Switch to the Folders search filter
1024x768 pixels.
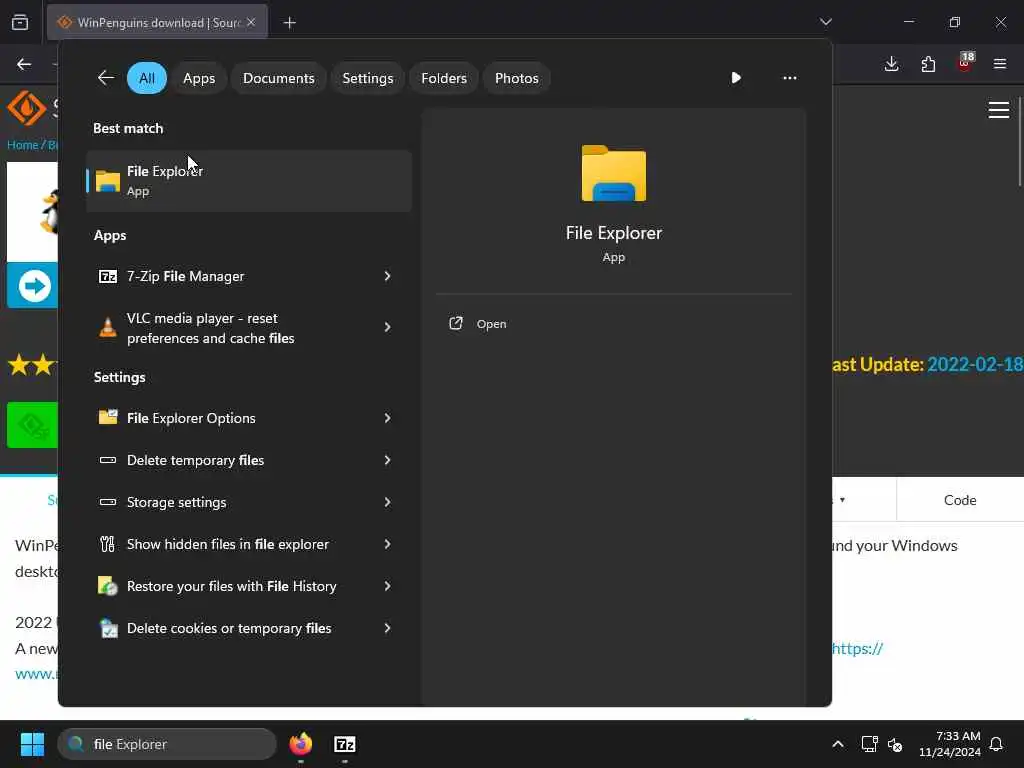[444, 78]
